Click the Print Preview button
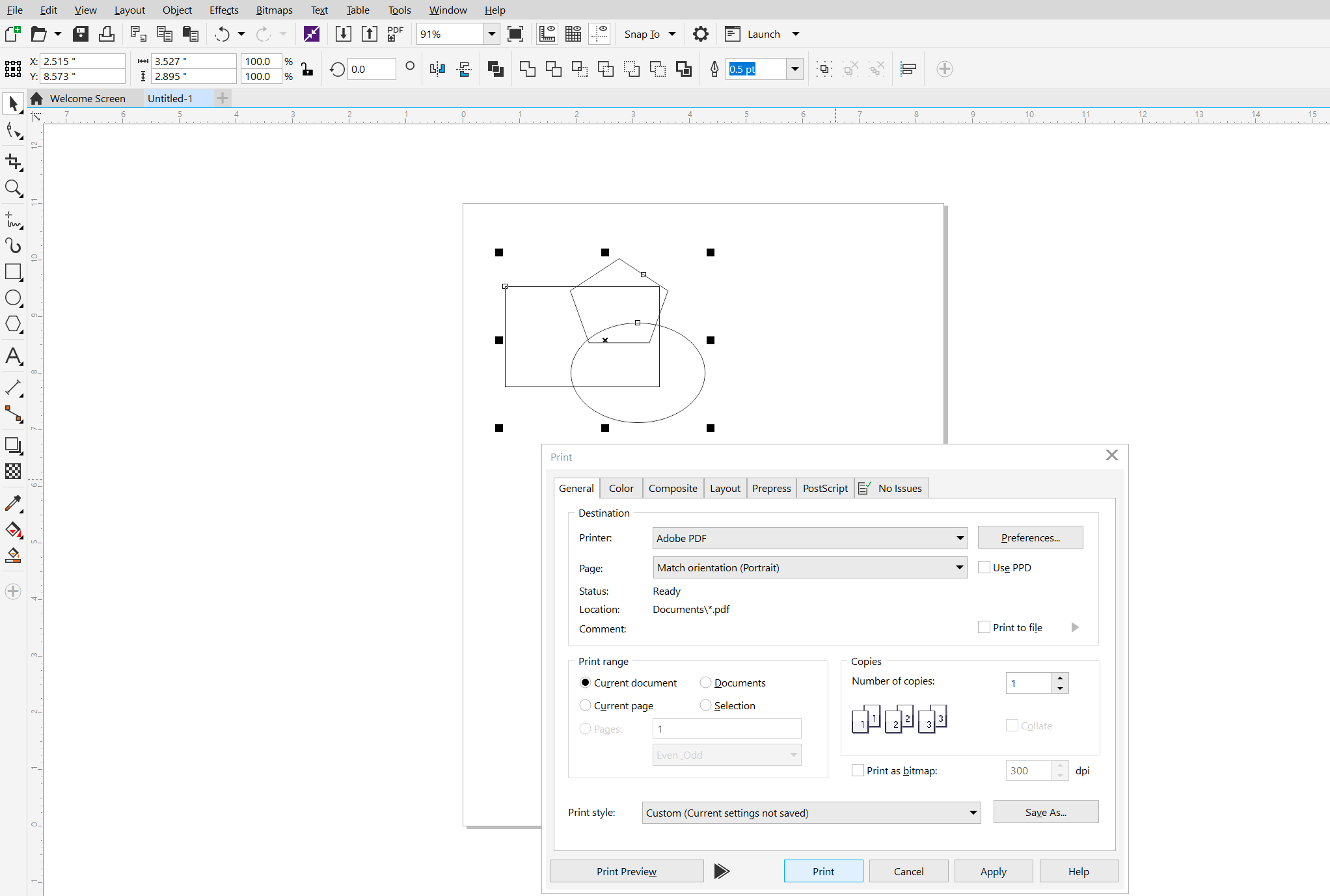1330x896 pixels. point(626,871)
